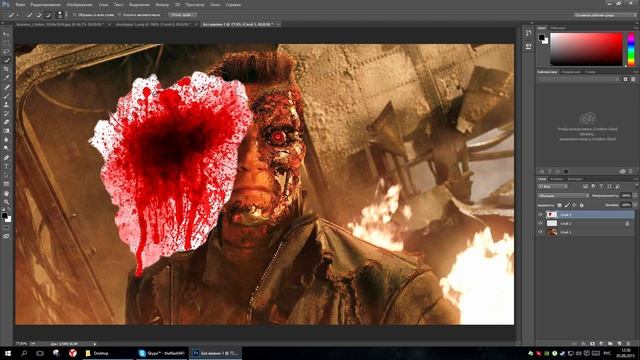Select the Rectangle shape tool
The height and width of the screenshot is (360, 640).
6,184
